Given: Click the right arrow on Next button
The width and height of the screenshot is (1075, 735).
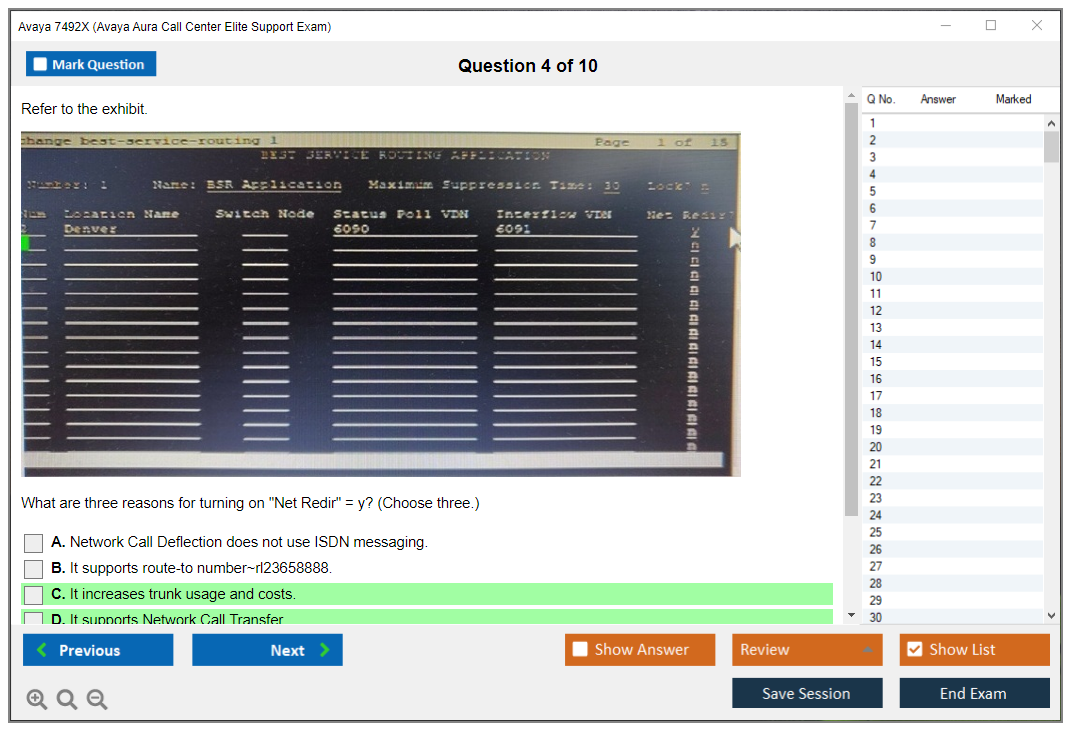Looking at the screenshot, I should (324, 650).
